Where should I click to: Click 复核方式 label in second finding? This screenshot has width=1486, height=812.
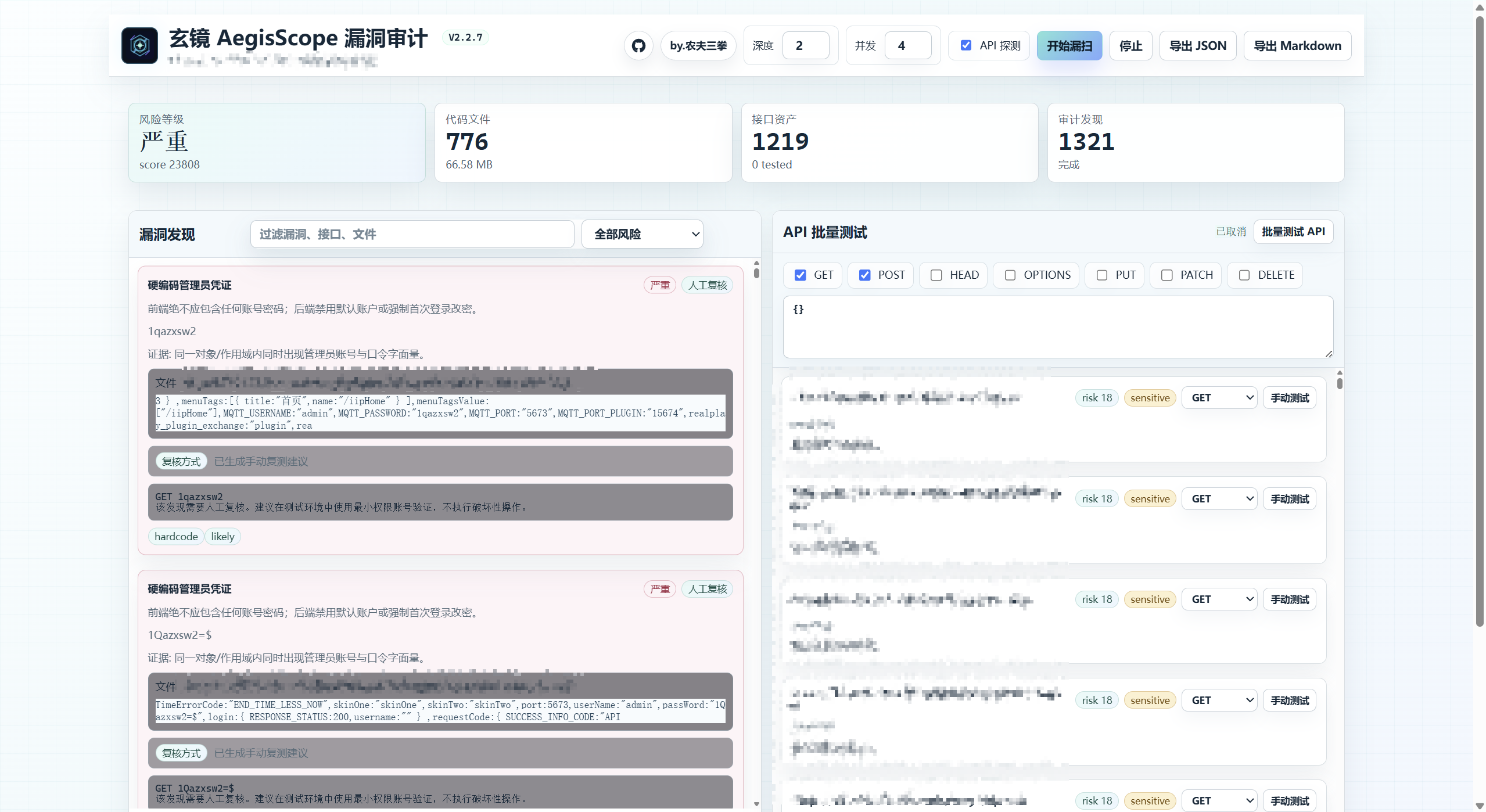point(181,753)
